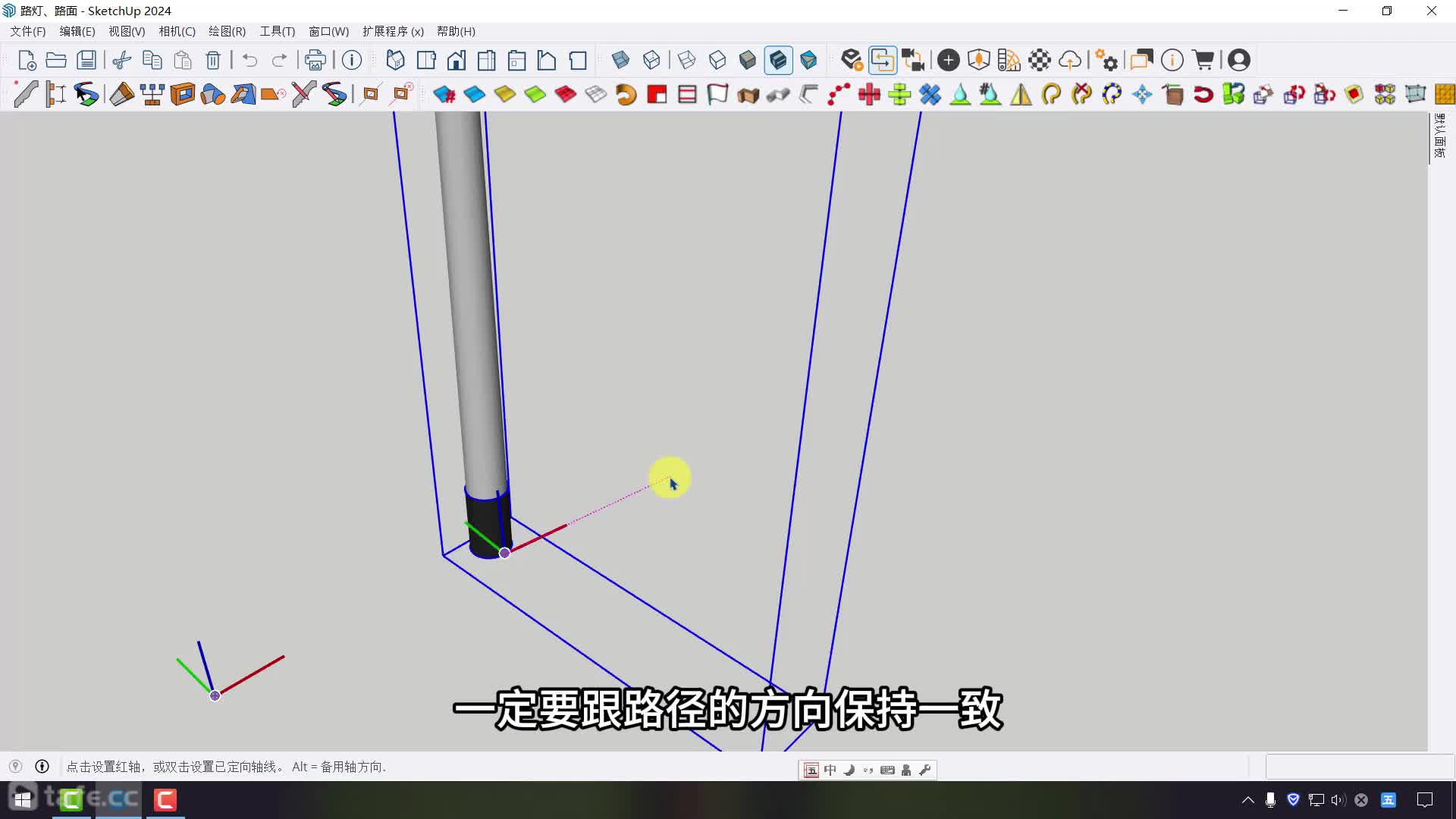This screenshot has height=819, width=1456.
Task: Open the 扩展程序 (x) menu
Action: 393,31
